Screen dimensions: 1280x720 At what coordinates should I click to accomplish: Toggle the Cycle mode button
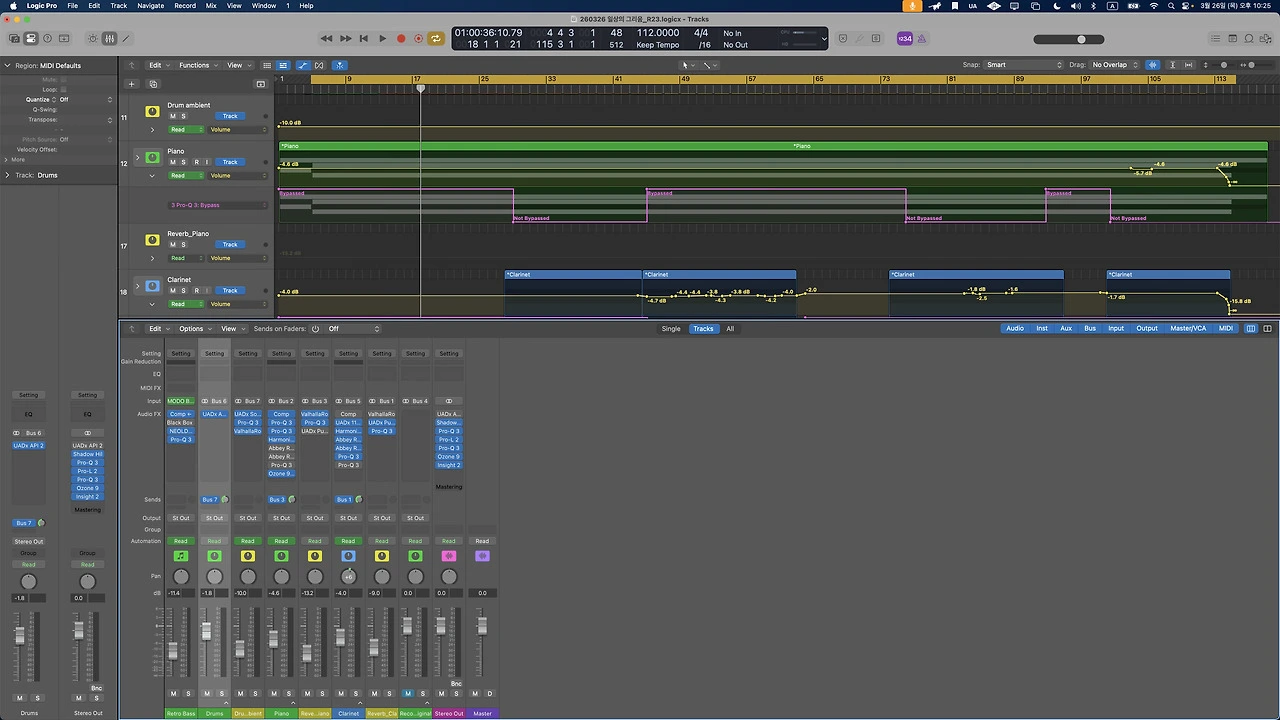tap(436, 39)
